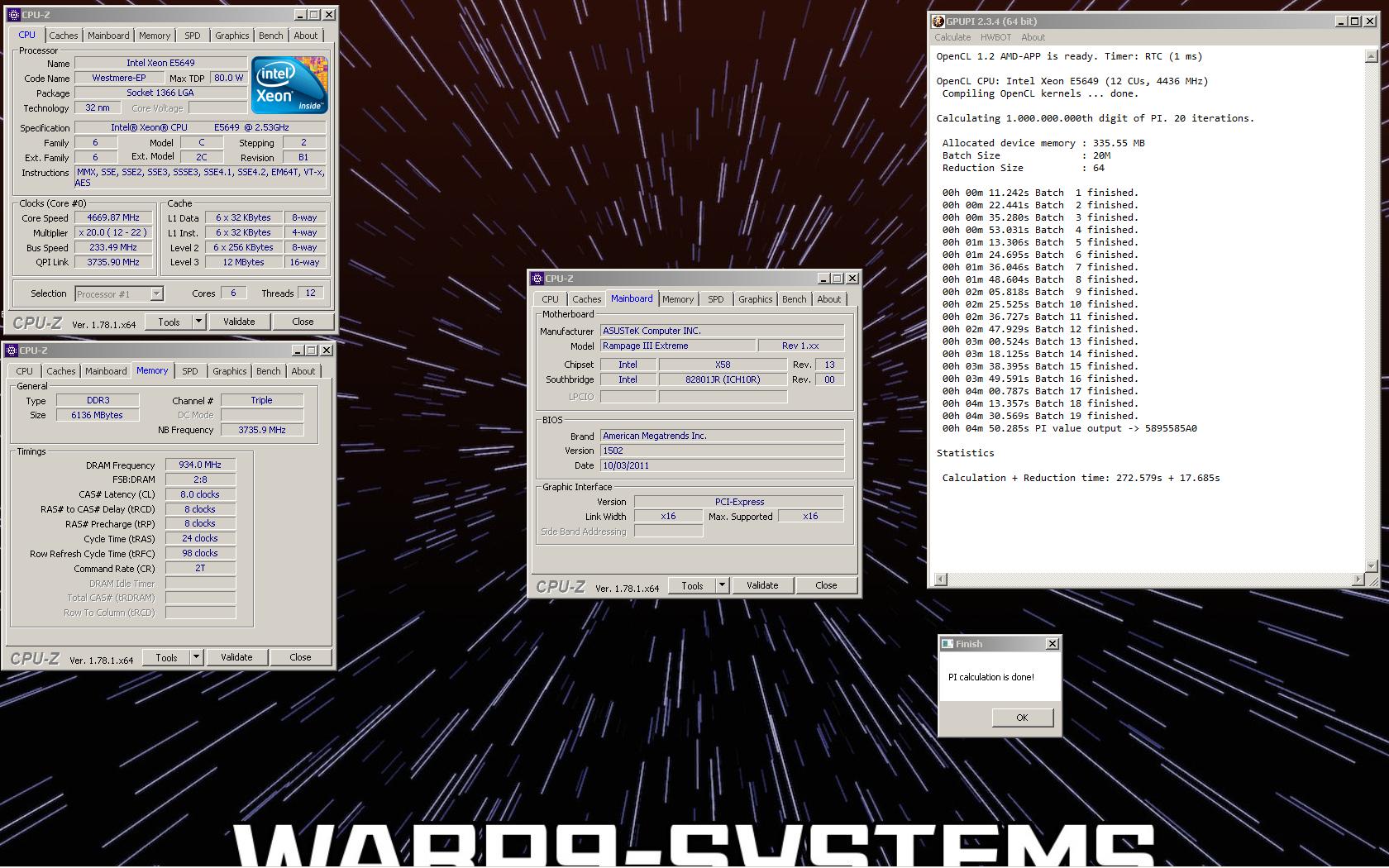
Task: Minimize the GPUPI window
Action: 1341,21
